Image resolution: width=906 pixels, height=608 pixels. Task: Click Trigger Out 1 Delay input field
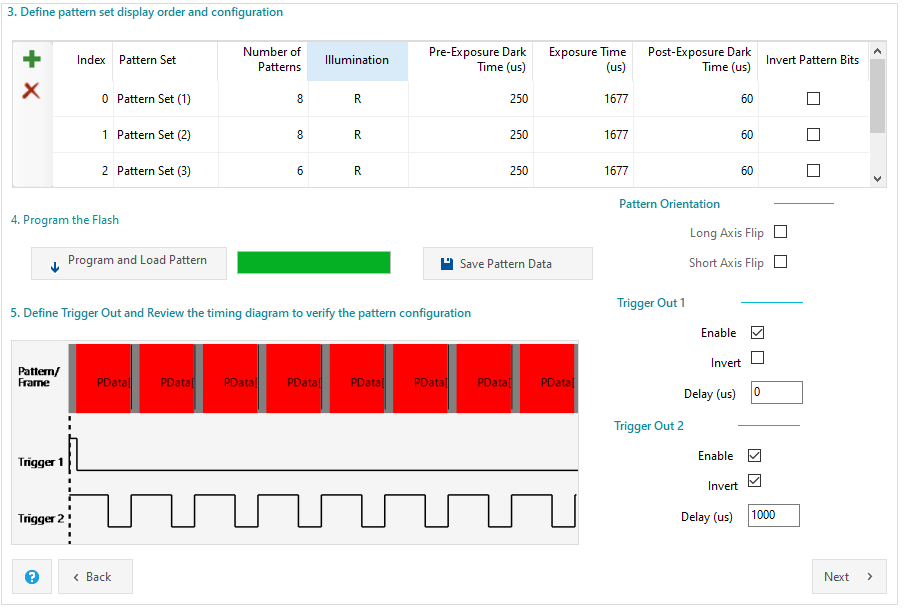(777, 392)
